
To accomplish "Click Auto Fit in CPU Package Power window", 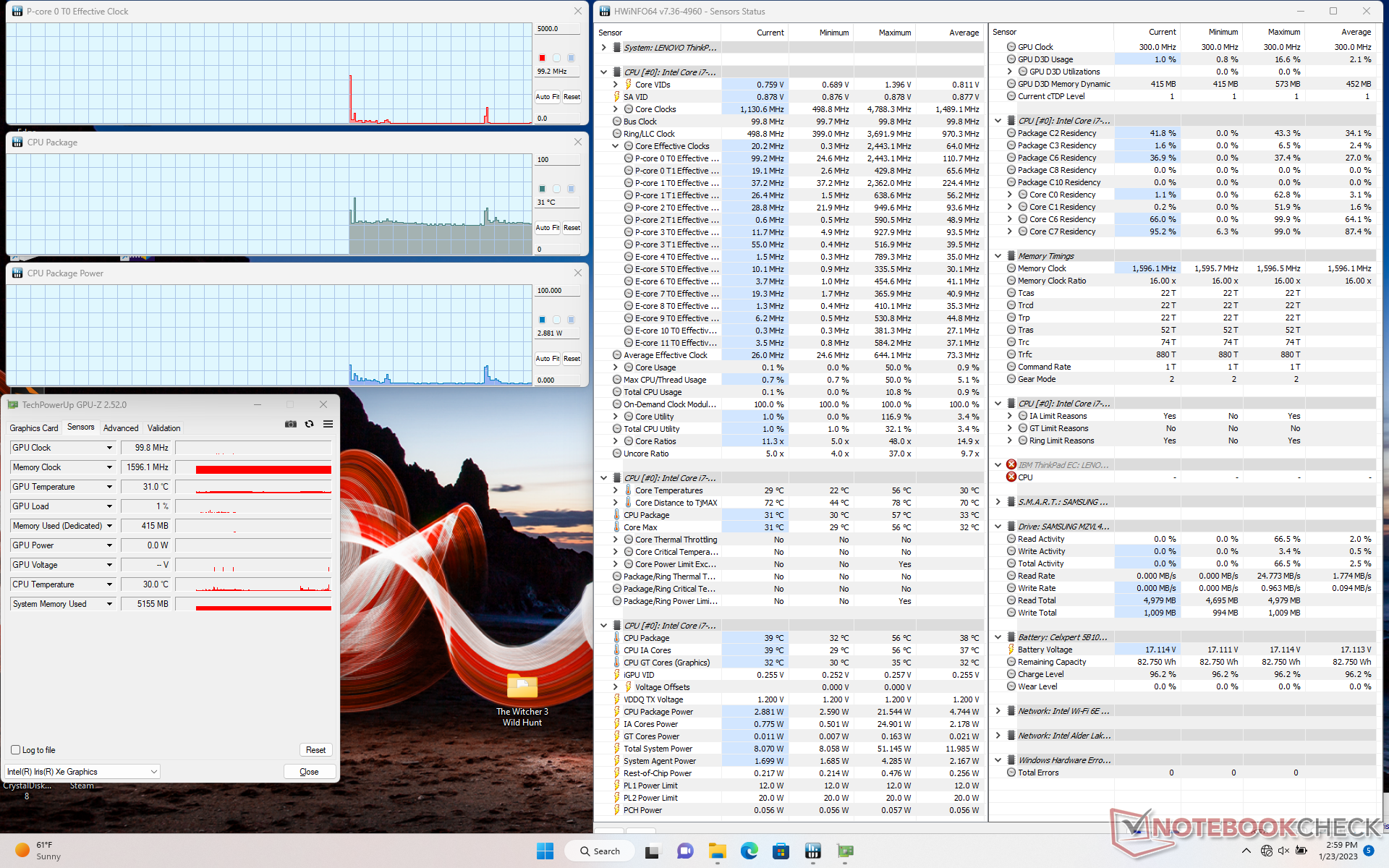I will click(547, 359).
